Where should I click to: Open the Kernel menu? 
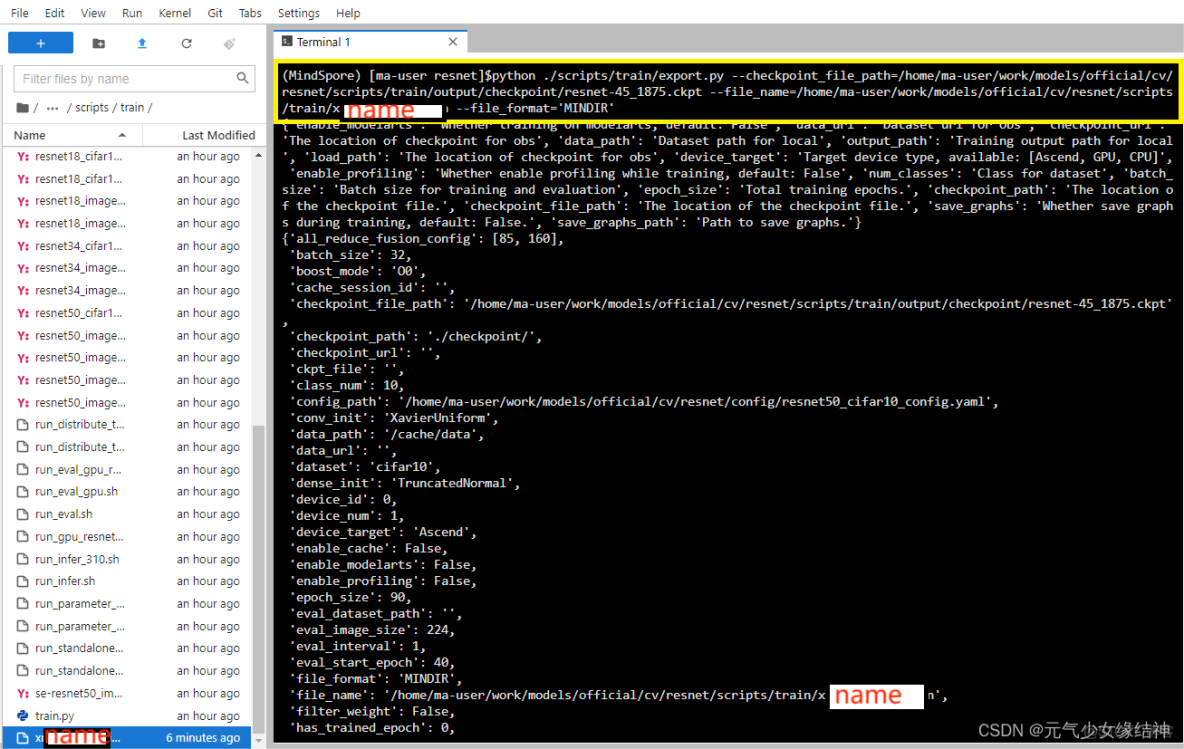click(174, 13)
